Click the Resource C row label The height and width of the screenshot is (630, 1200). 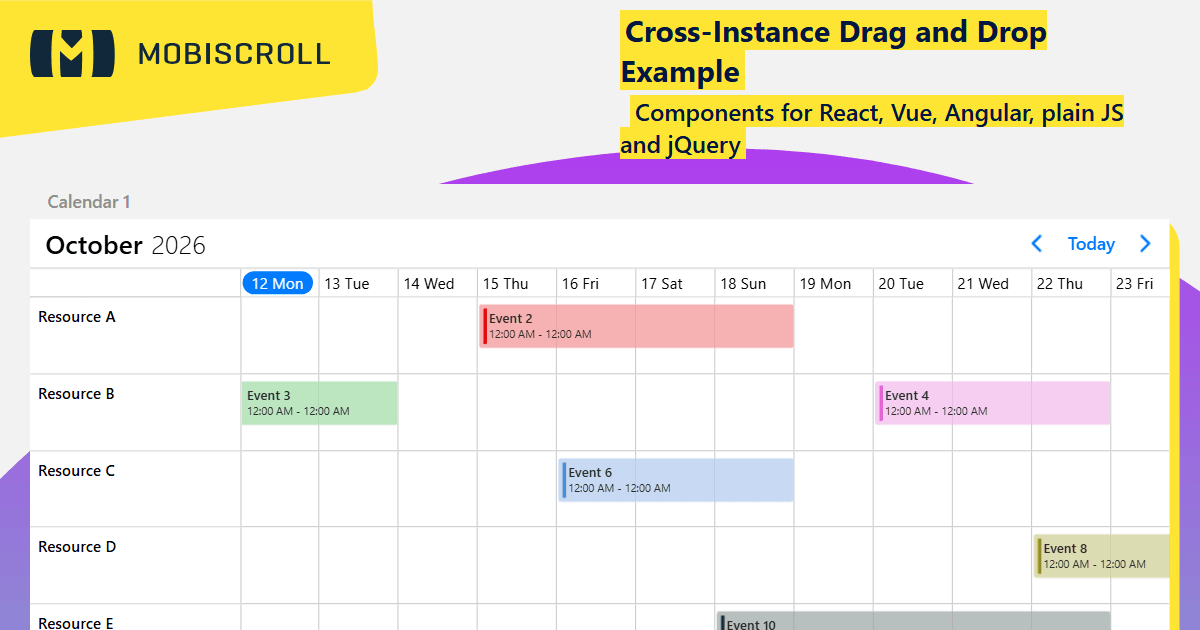[76, 471]
